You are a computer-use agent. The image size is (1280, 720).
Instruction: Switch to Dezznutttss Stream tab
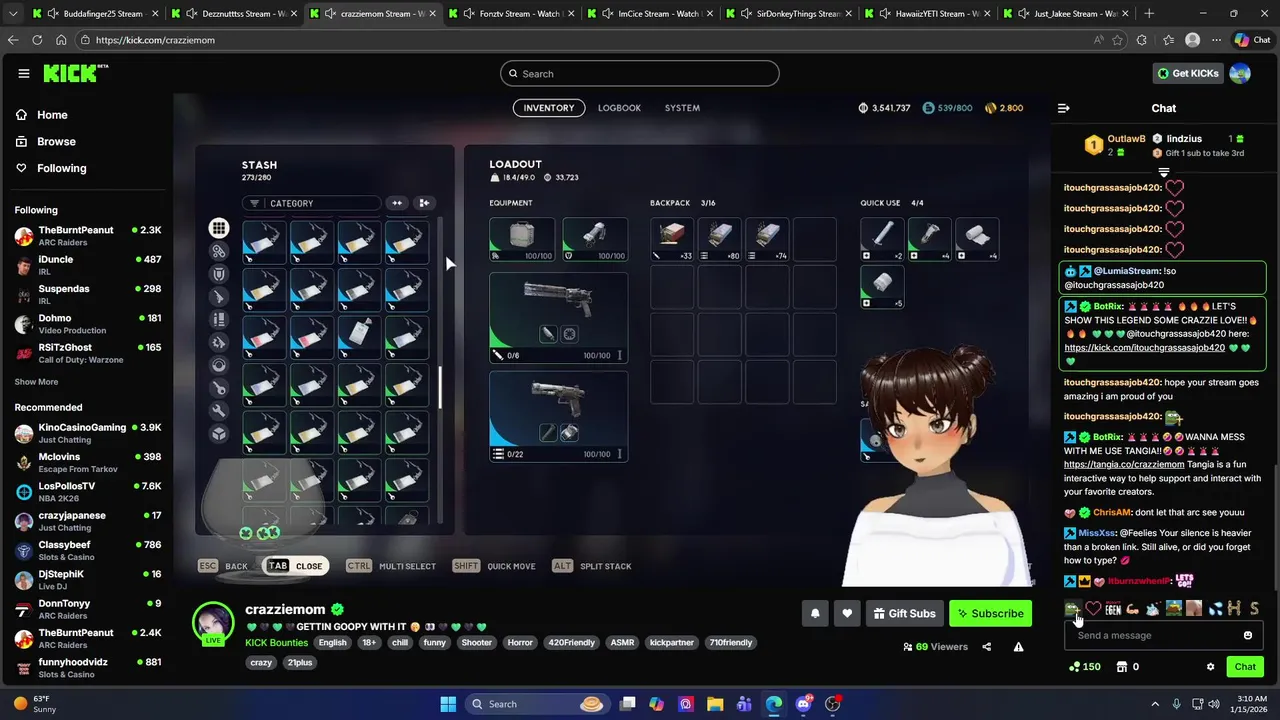coord(234,14)
